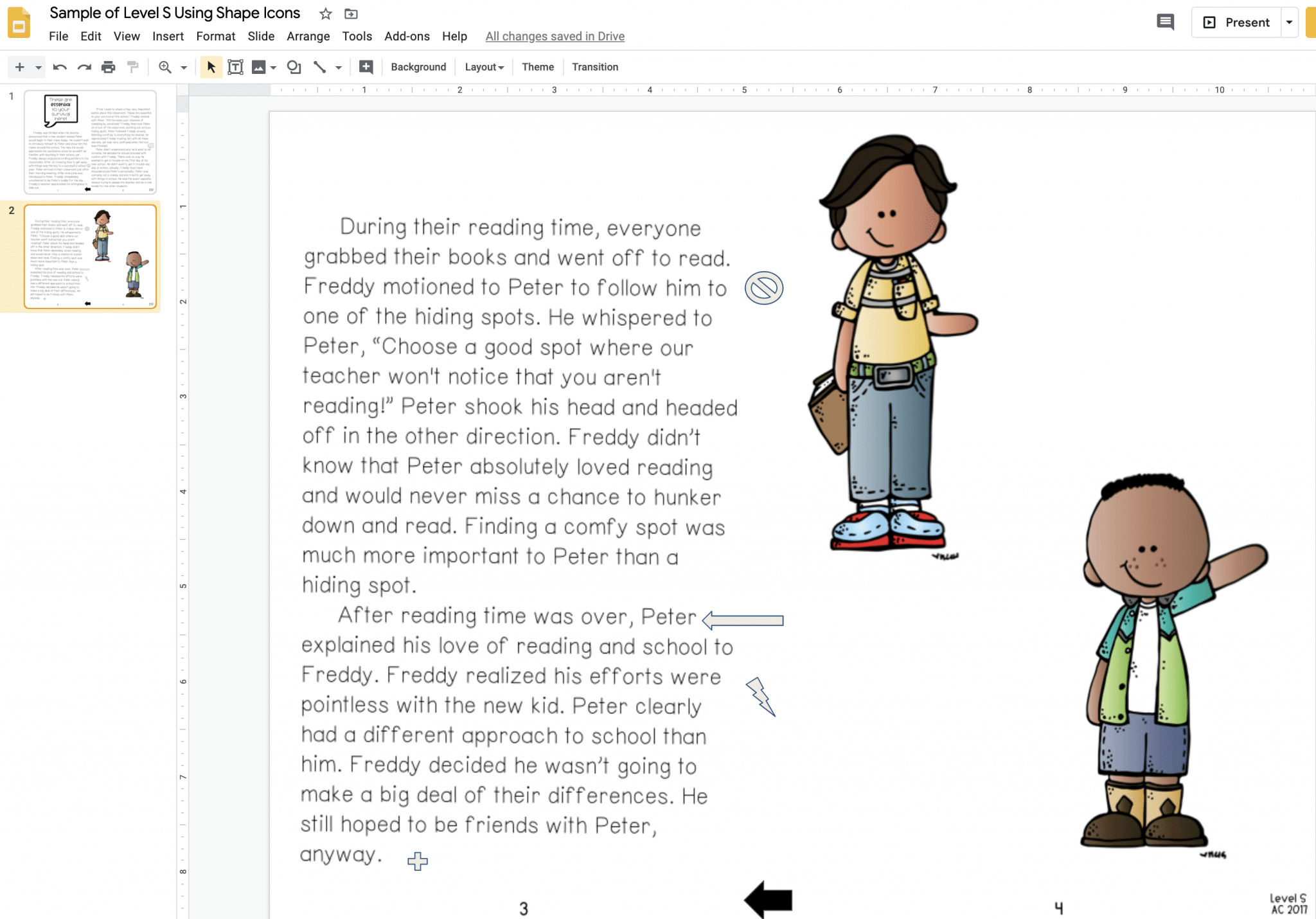Open the Slide menu
Screen dimensions: 1316x919
click(261, 37)
